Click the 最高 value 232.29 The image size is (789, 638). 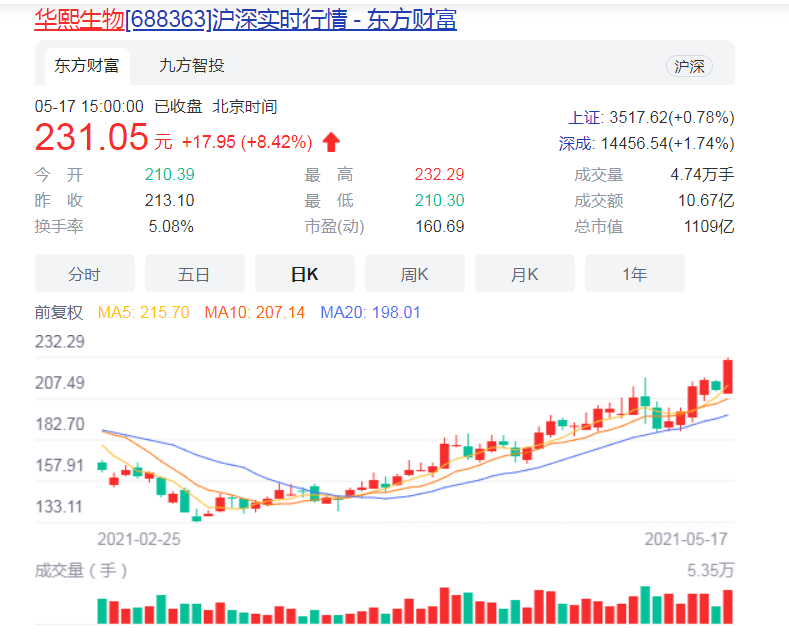[439, 175]
